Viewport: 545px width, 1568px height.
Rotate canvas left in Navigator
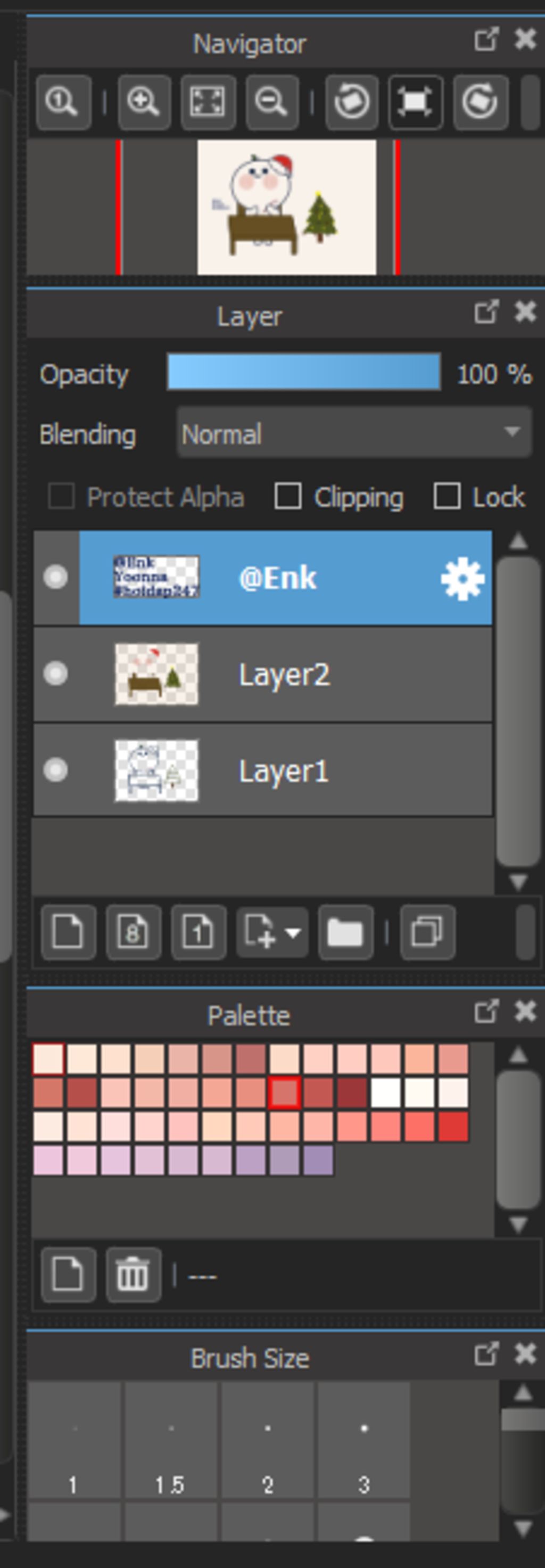(x=352, y=102)
